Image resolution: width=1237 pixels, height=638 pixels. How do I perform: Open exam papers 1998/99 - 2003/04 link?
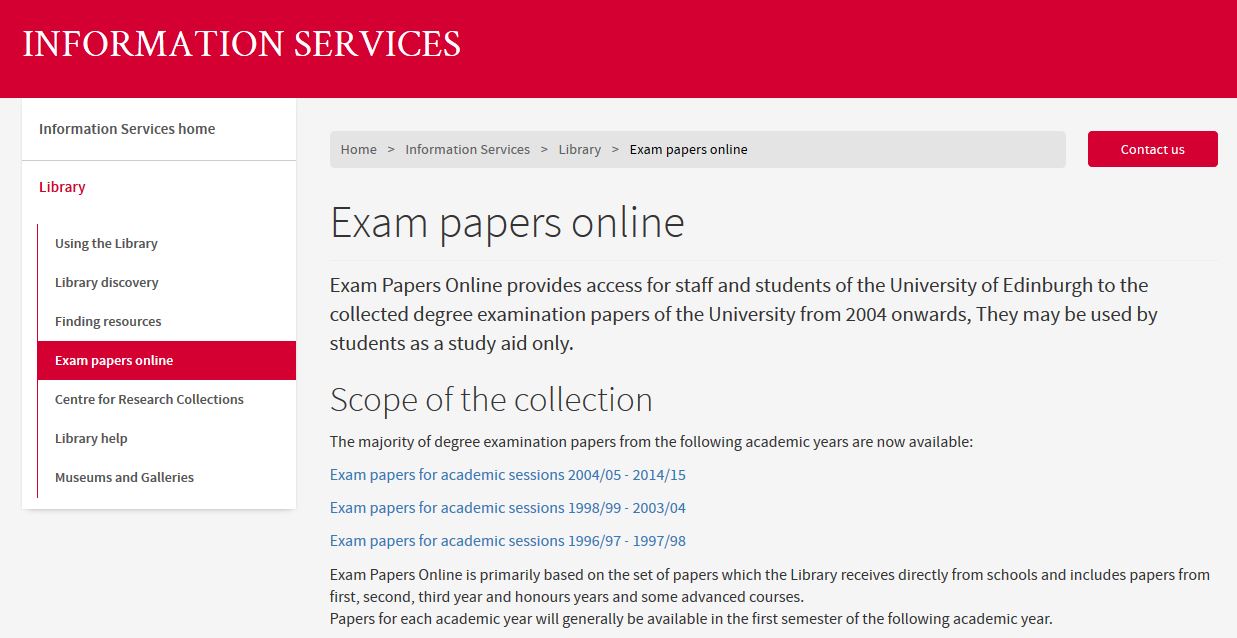508,508
